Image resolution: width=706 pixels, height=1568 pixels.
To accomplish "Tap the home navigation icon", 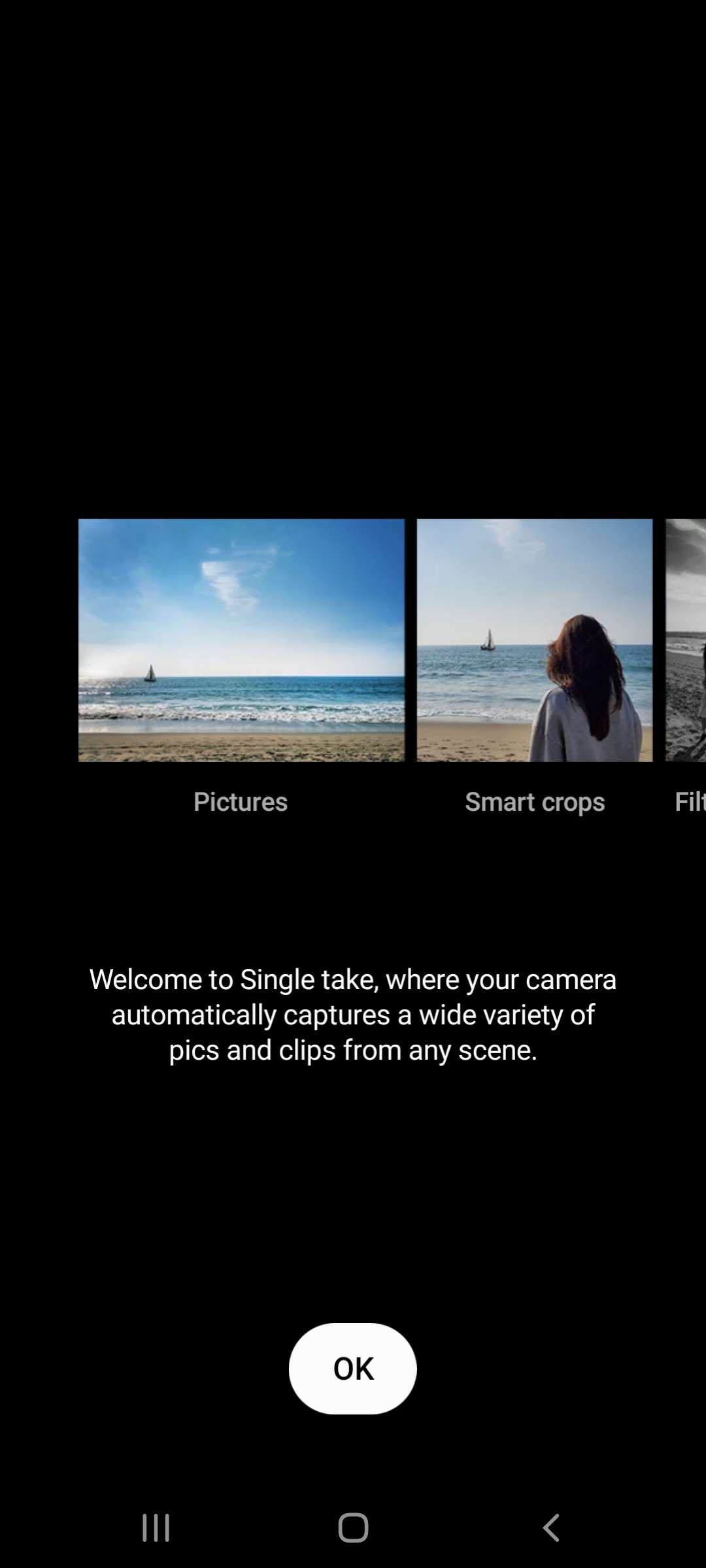I will pyautogui.click(x=353, y=1527).
